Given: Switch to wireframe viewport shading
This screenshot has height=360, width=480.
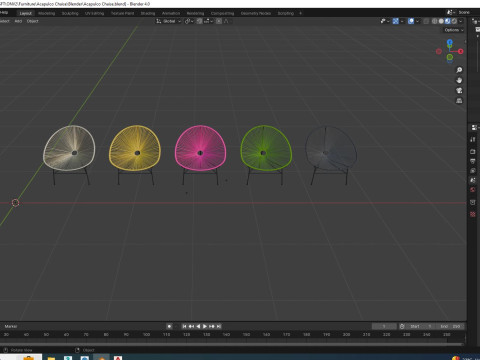Looking at the screenshot, I should click(x=435, y=21).
